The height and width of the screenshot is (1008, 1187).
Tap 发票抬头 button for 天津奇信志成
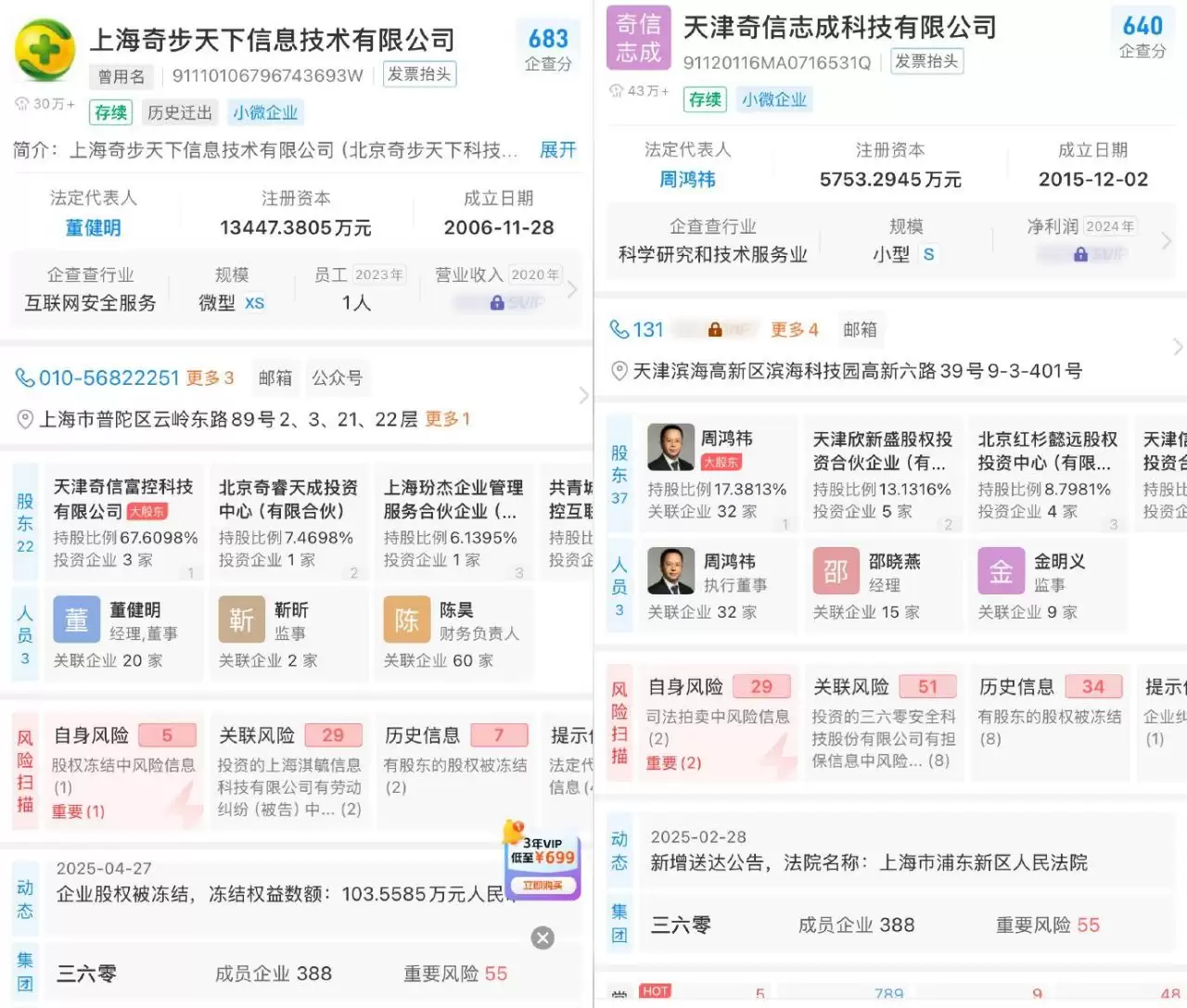(926, 61)
